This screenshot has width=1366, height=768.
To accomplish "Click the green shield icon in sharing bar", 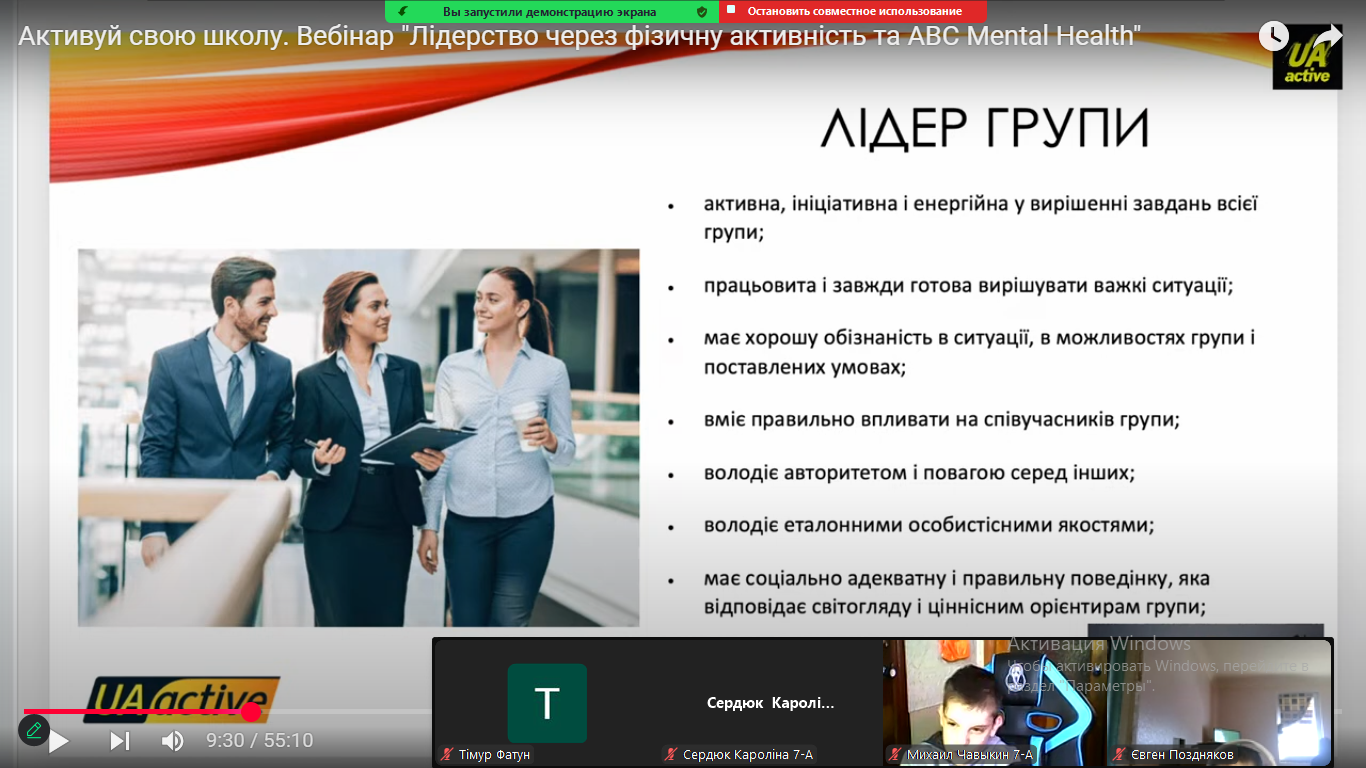I will click(x=702, y=11).
